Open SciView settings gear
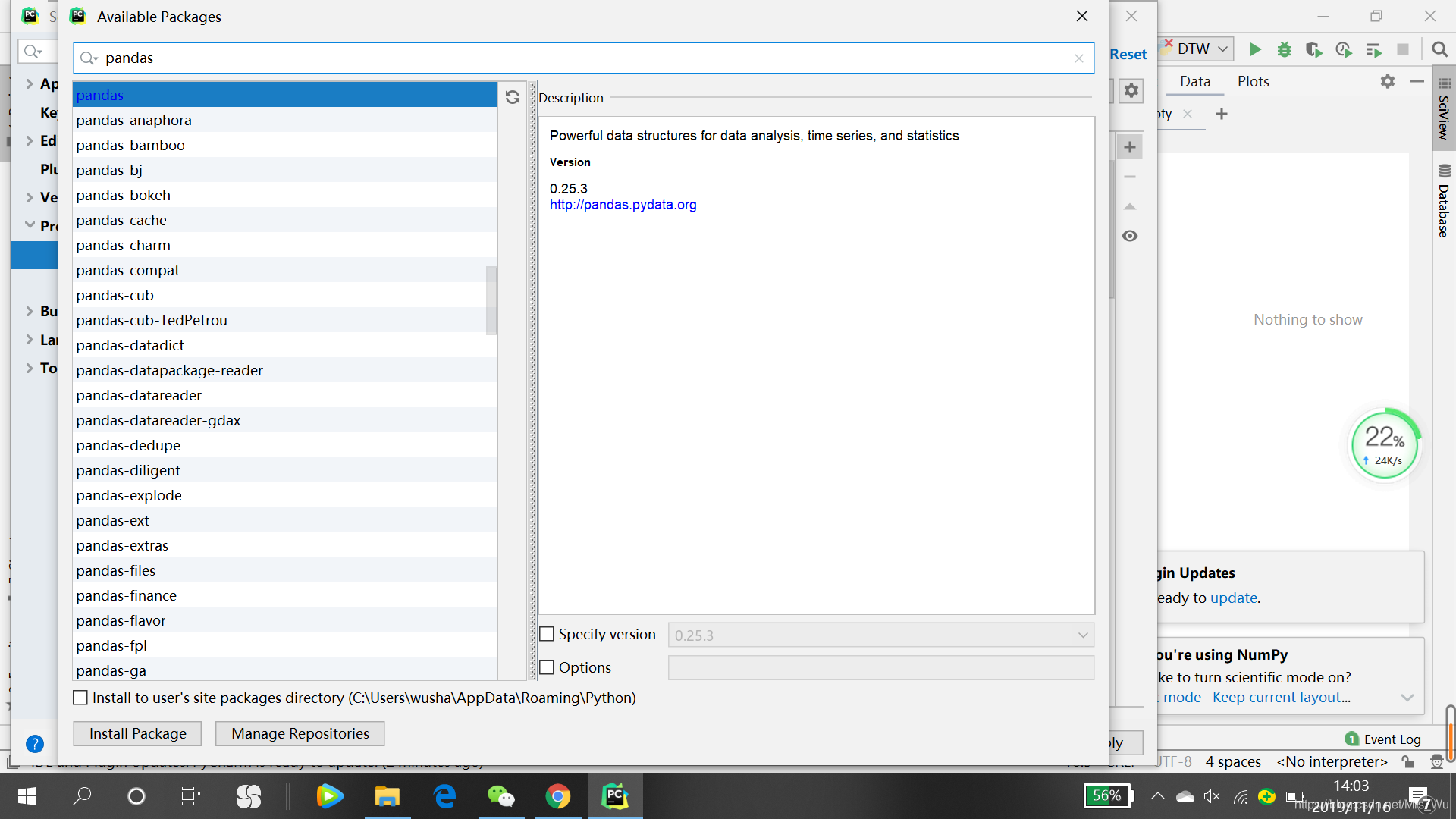 click(1387, 81)
